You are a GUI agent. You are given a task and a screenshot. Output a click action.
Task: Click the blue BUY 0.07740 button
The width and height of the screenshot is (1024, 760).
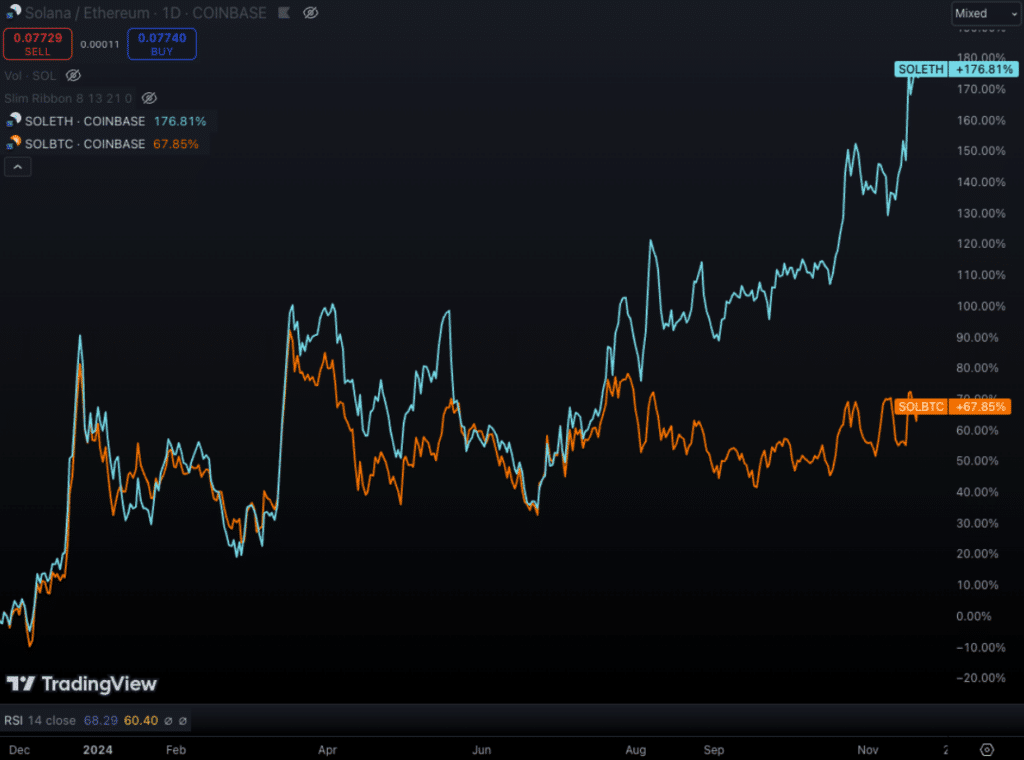coord(162,44)
